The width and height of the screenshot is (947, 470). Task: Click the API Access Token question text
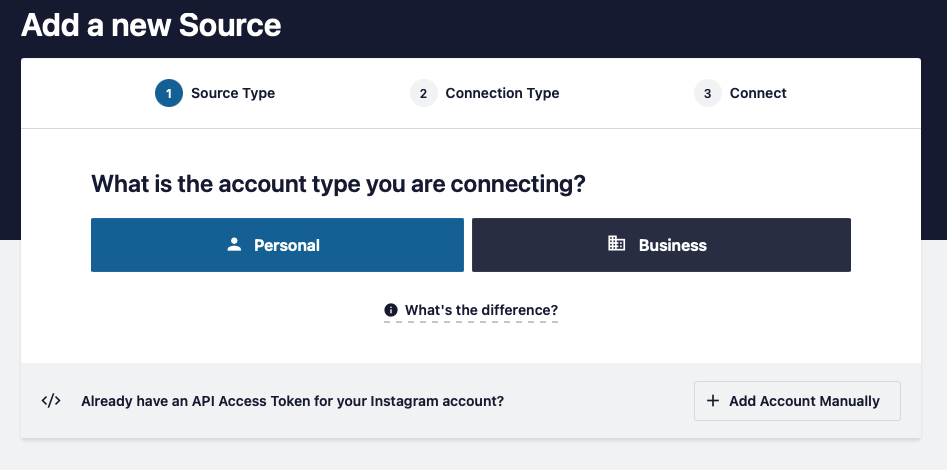click(x=292, y=401)
